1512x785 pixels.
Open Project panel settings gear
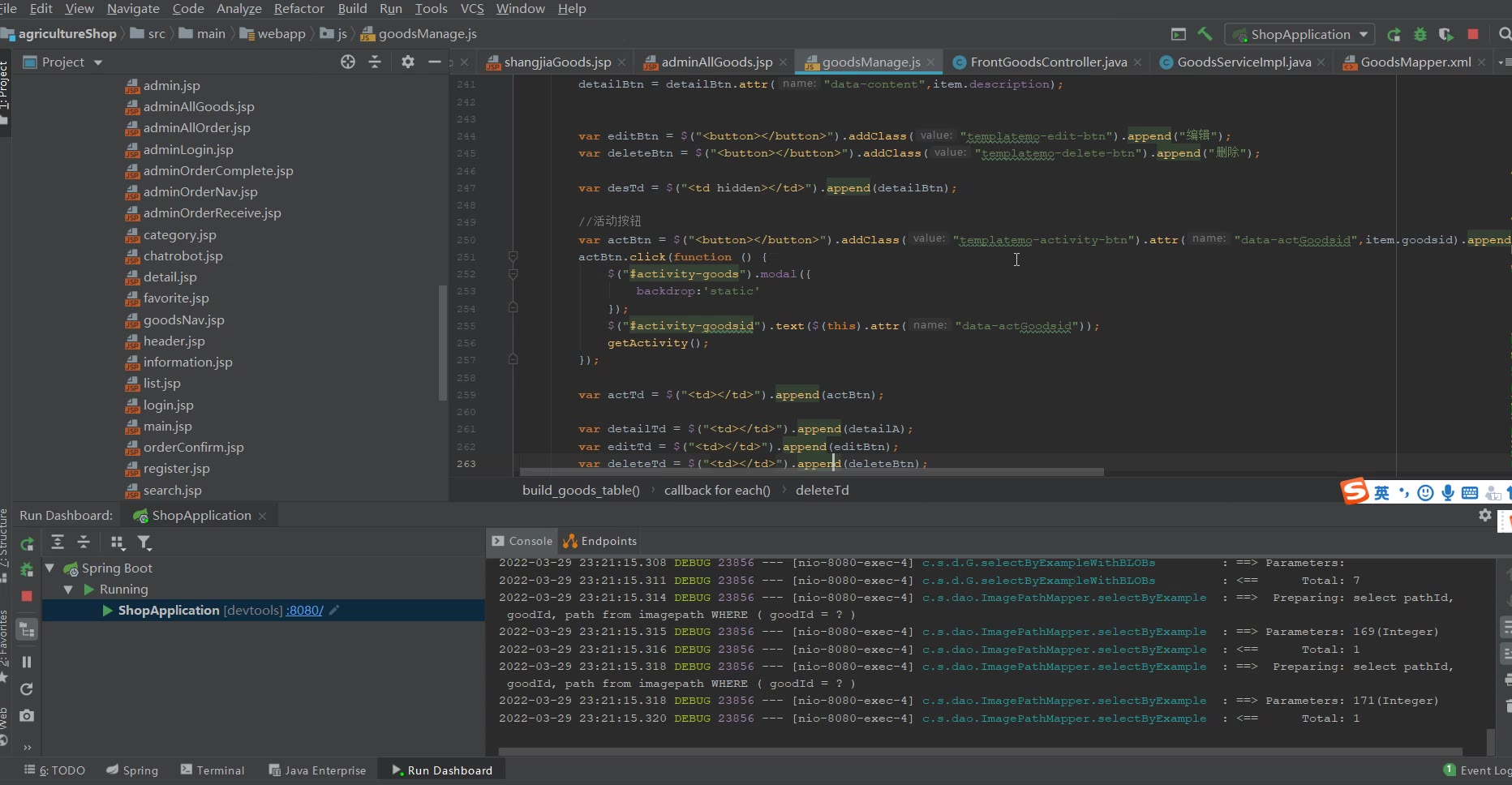(x=407, y=62)
